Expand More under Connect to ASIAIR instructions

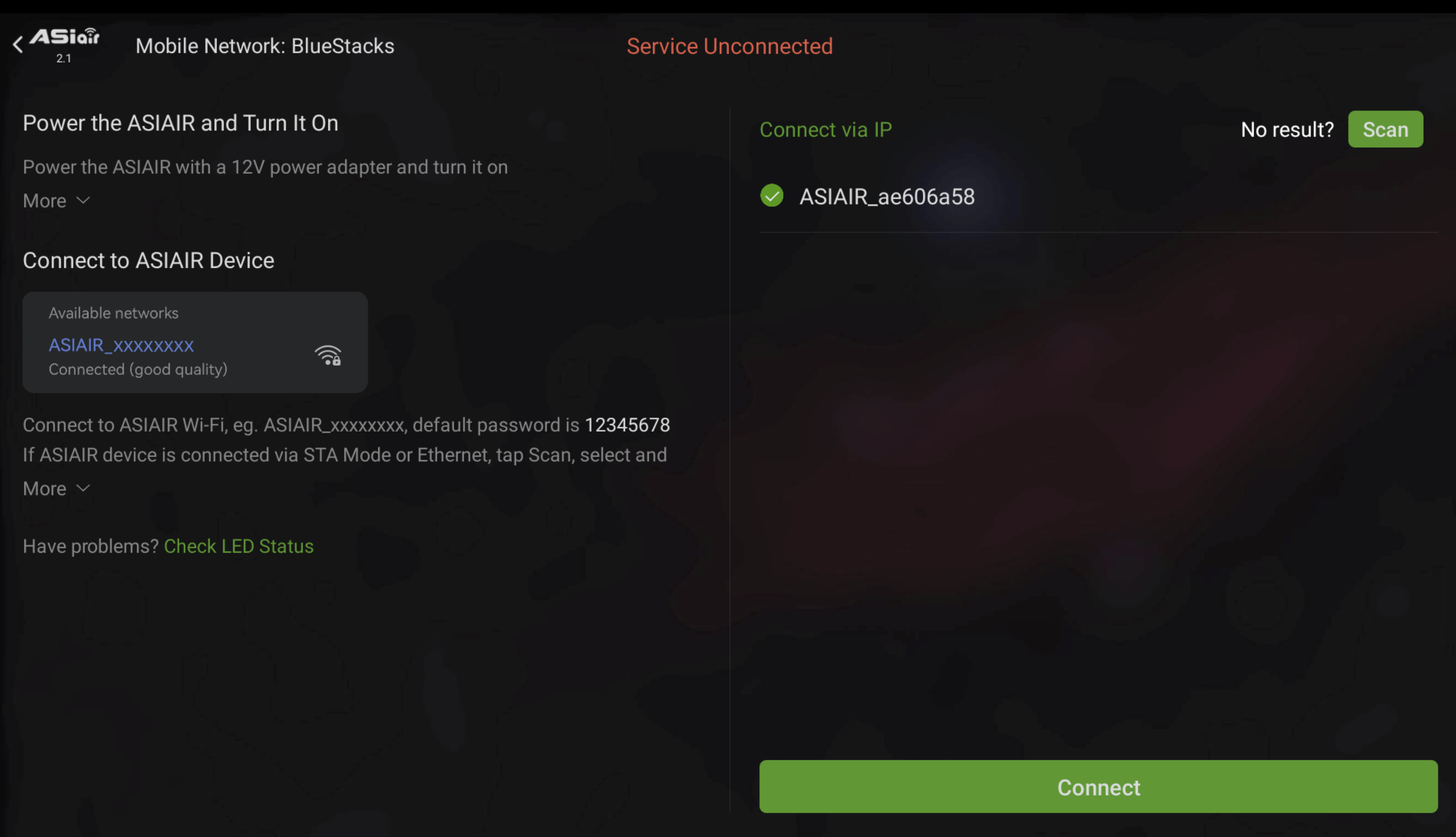click(56, 488)
